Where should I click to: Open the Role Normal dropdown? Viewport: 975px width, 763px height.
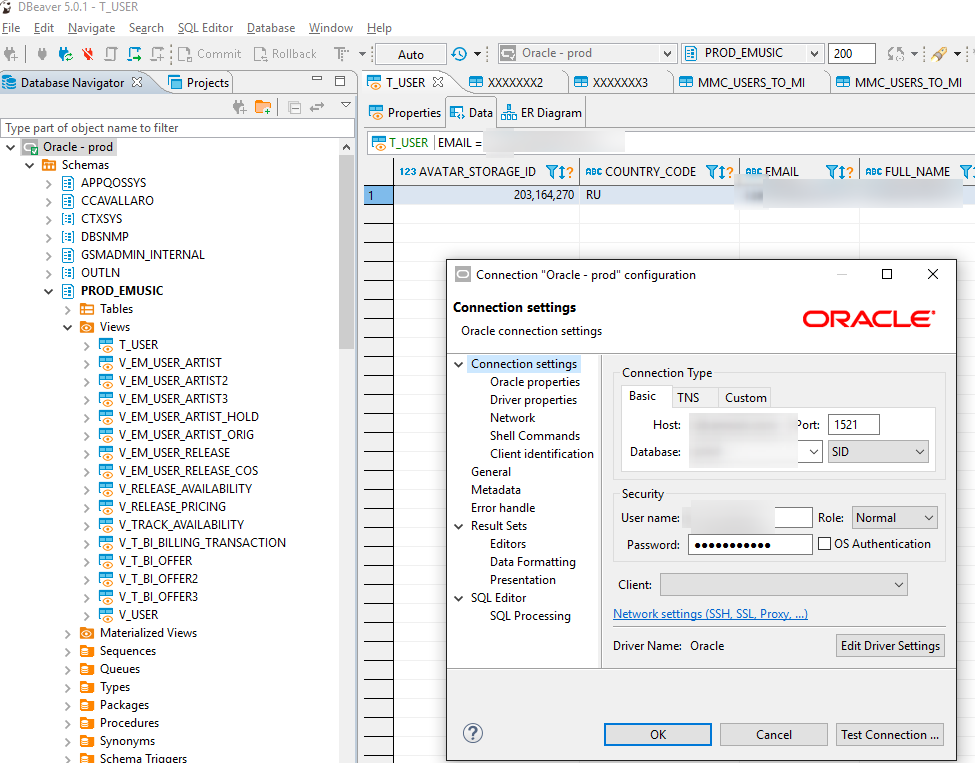pyautogui.click(x=894, y=518)
